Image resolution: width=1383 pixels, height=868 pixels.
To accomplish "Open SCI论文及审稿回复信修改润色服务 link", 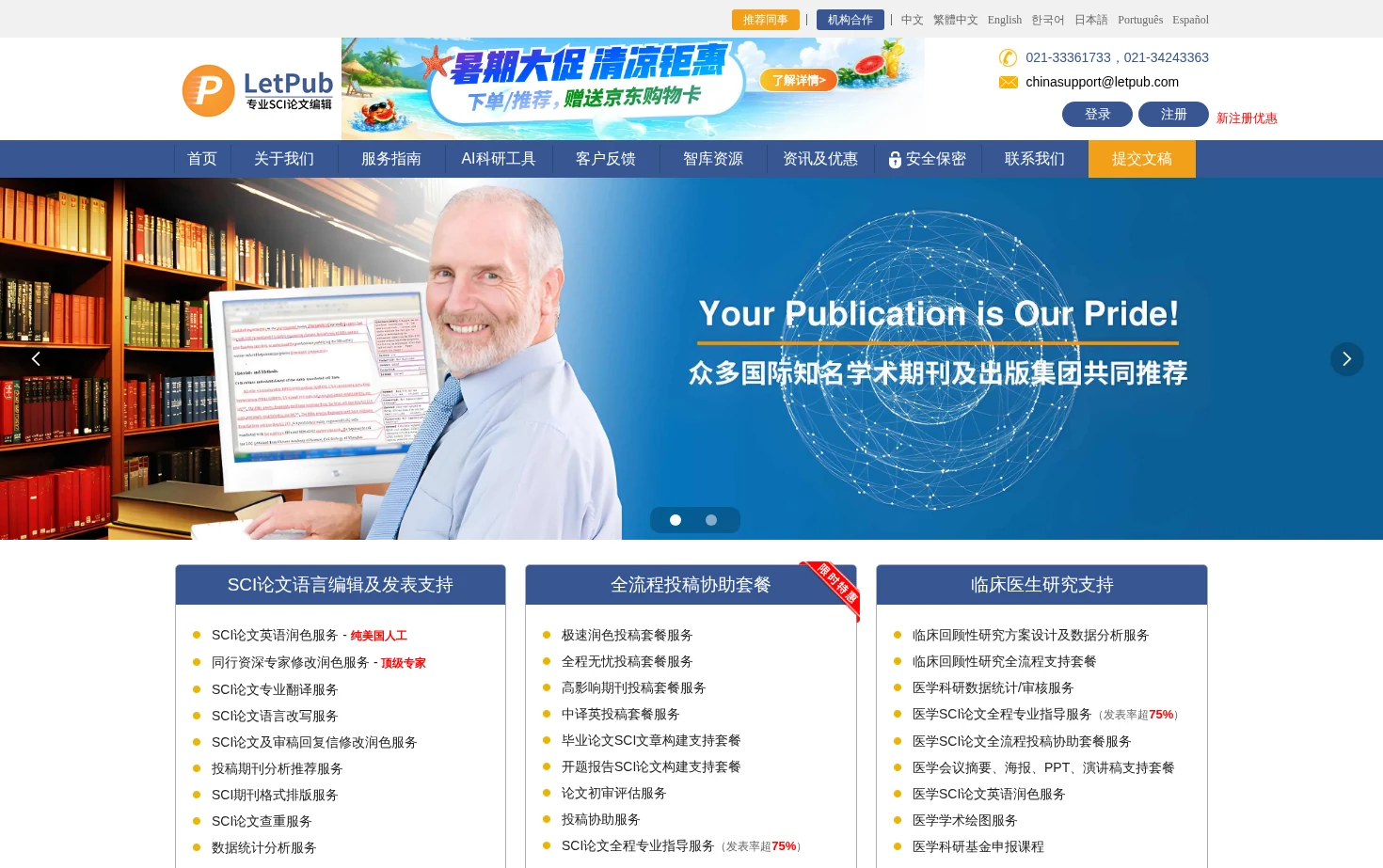I will pyautogui.click(x=314, y=742).
